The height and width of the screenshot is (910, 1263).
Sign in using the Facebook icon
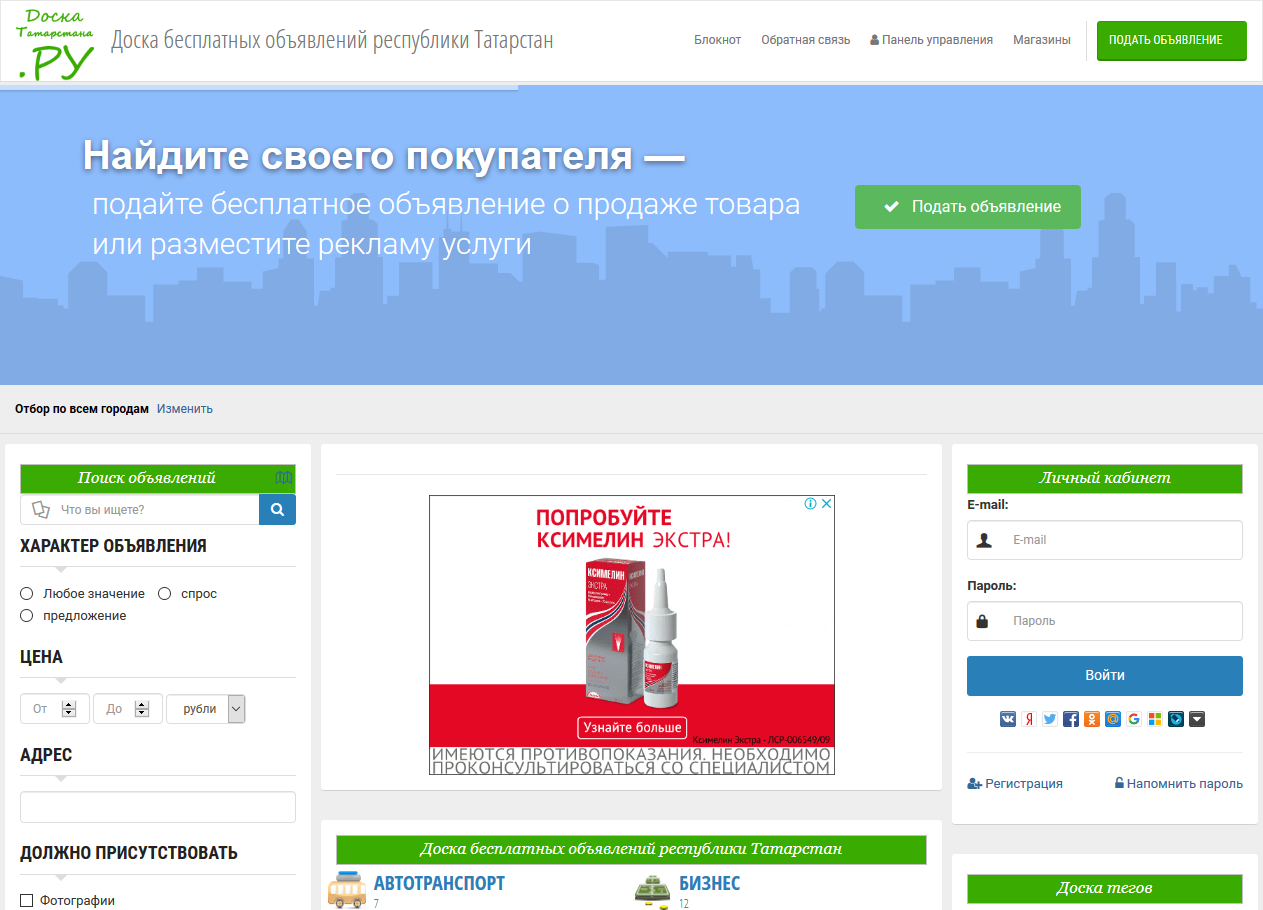pyautogui.click(x=1070, y=719)
